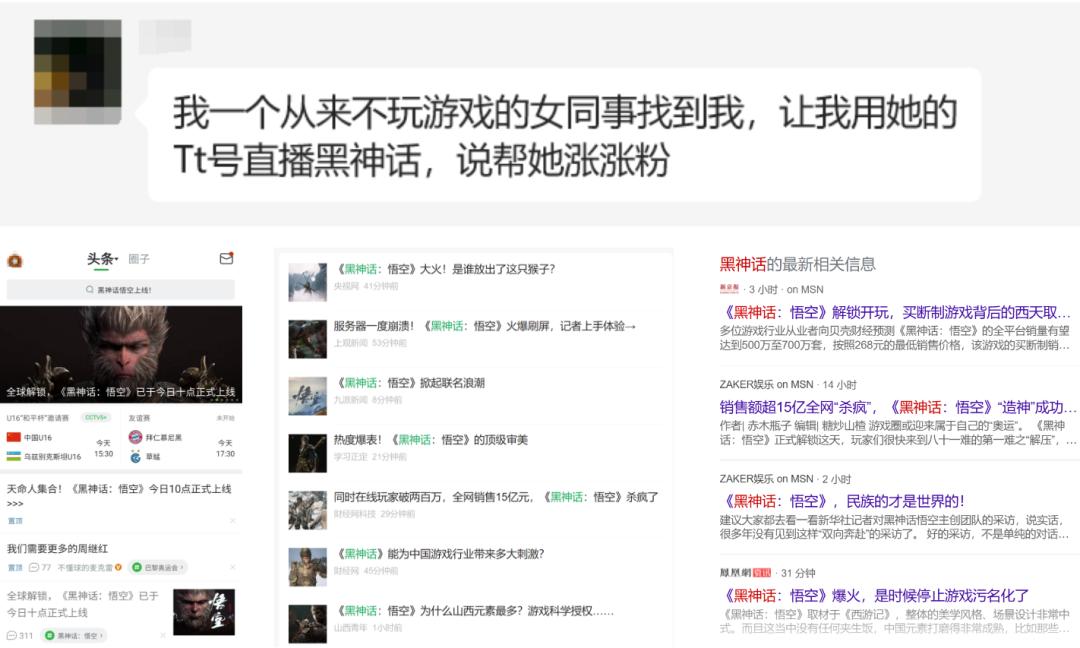Open post 我们需要更多的周继红

[57, 549]
